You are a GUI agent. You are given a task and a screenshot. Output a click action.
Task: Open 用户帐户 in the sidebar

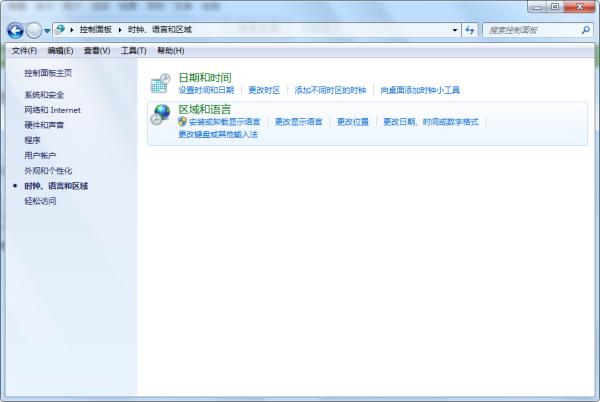[40, 156]
